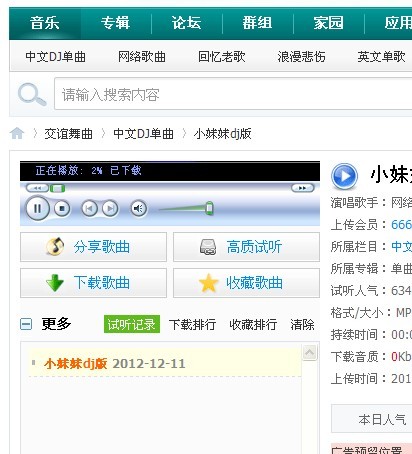Screen dimensions: 412x454
Task: Switch to 下载排行 tab
Action: click(192, 324)
